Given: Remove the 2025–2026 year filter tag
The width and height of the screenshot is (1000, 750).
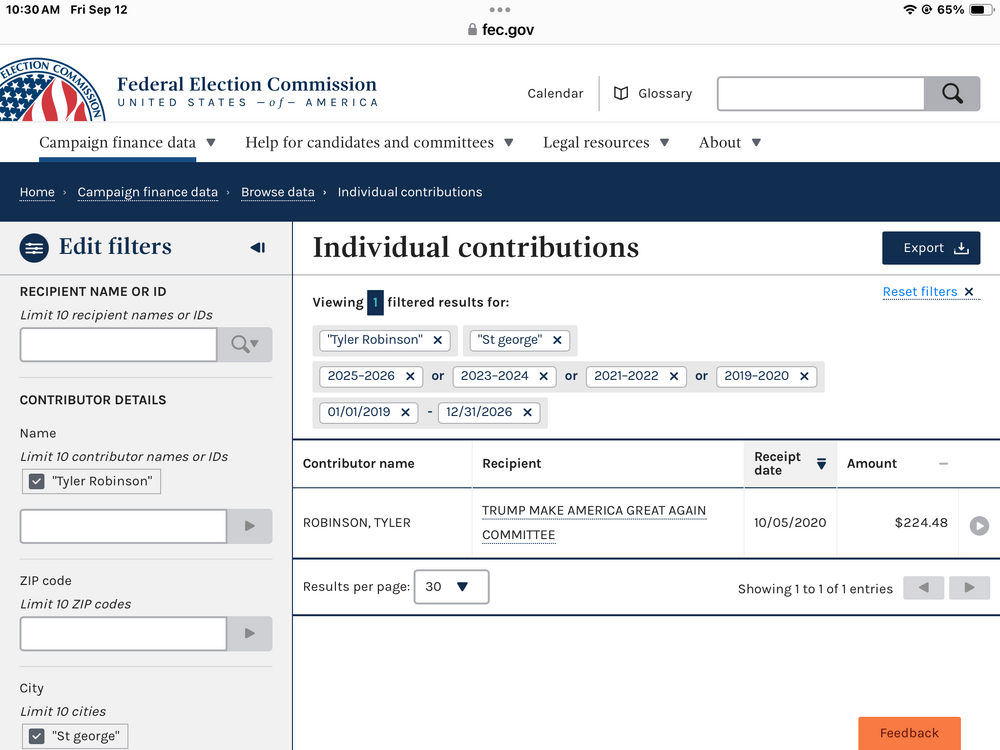Looking at the screenshot, I should point(410,376).
